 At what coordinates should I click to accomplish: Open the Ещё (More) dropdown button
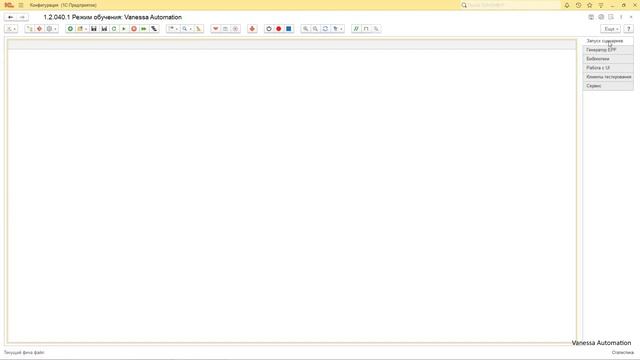point(611,29)
